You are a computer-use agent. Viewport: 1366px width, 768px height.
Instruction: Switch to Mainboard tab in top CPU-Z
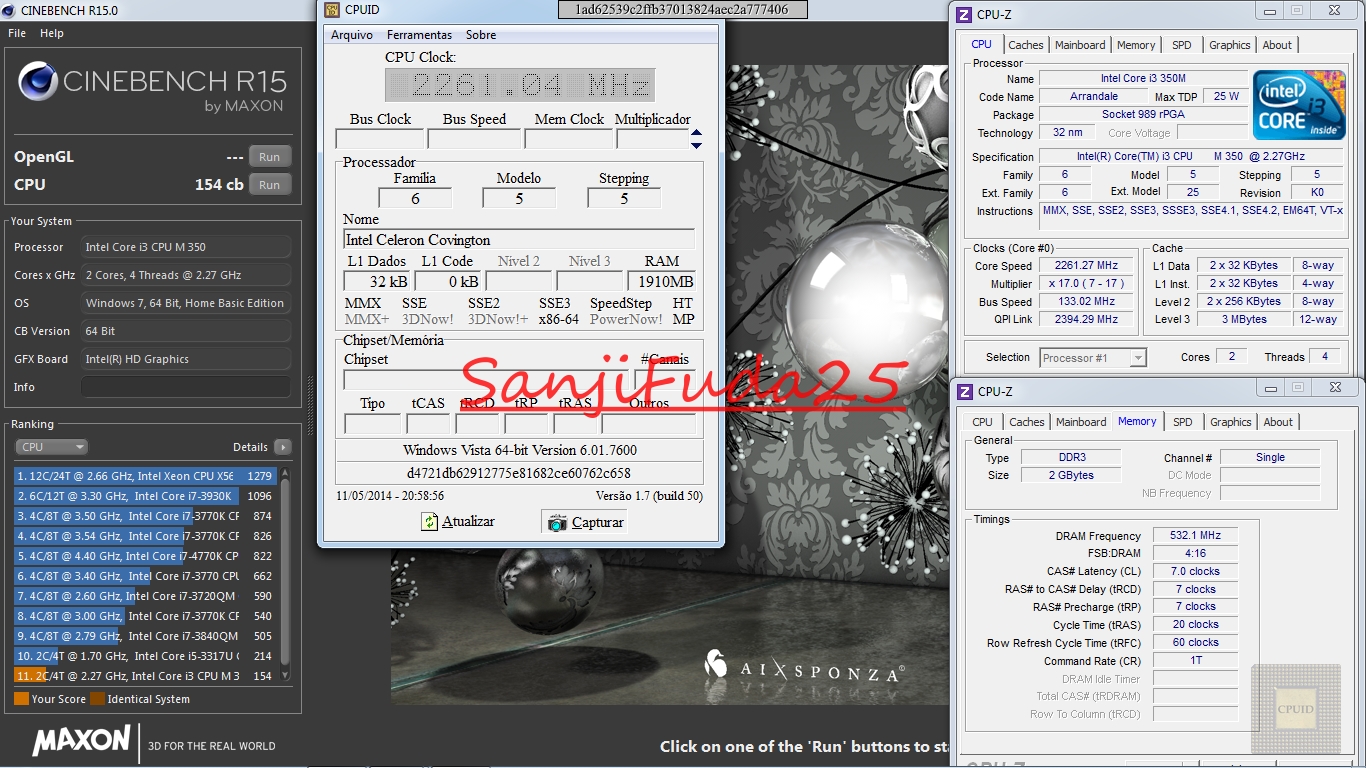tap(1080, 45)
